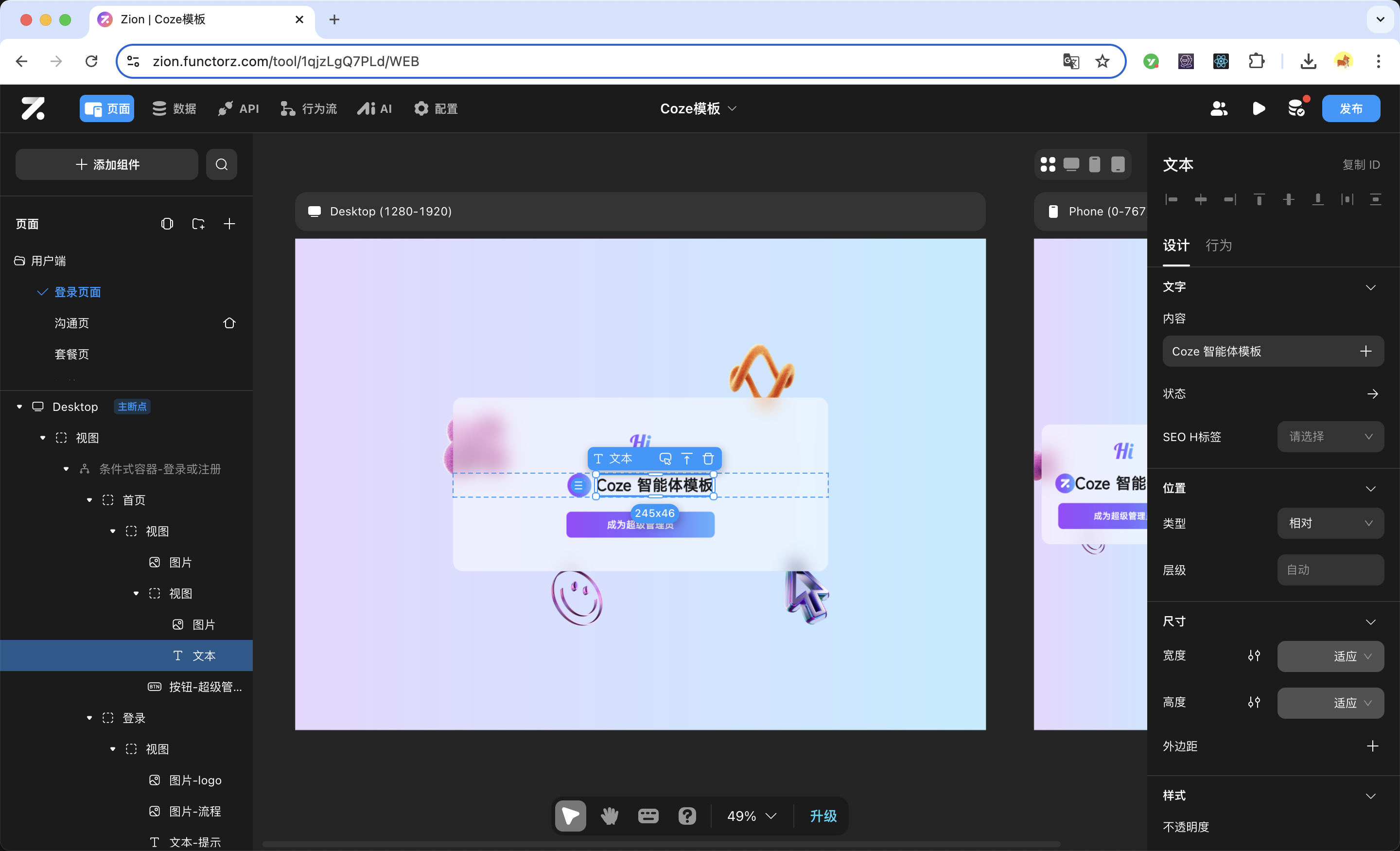
Task: Click the 添加组件 button
Action: 107,164
